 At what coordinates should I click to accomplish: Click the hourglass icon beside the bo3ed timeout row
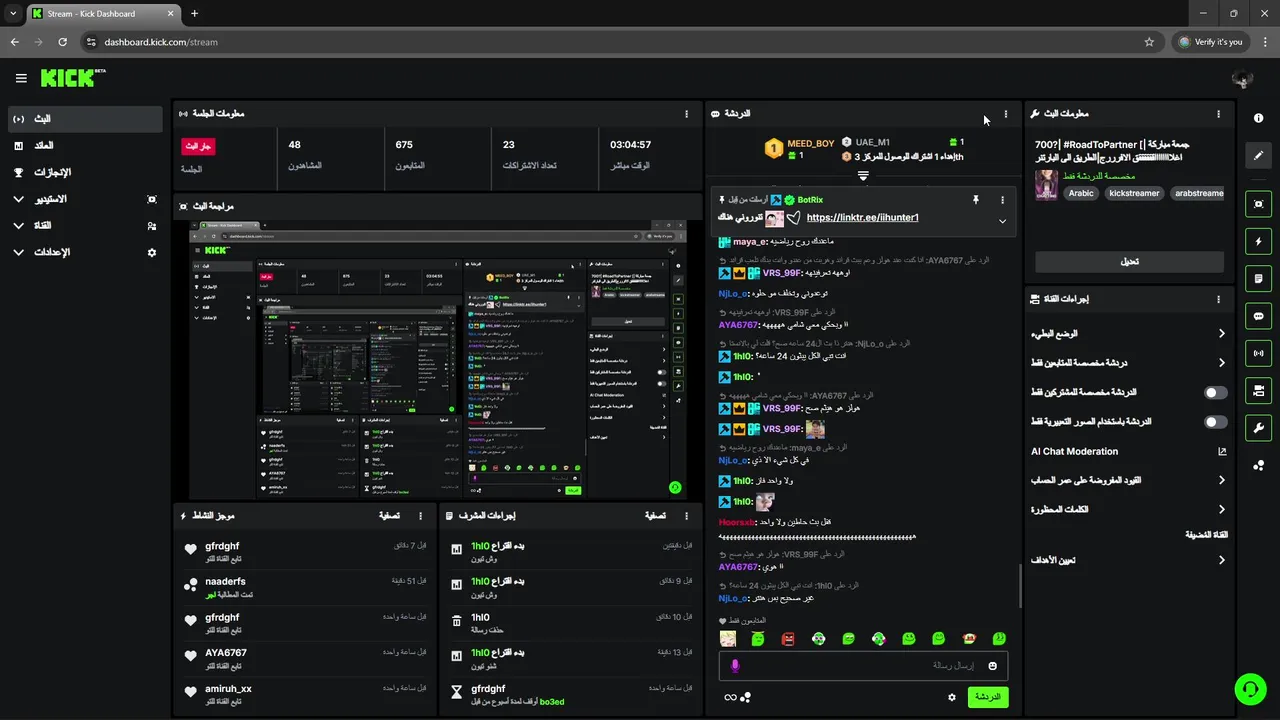(x=457, y=691)
